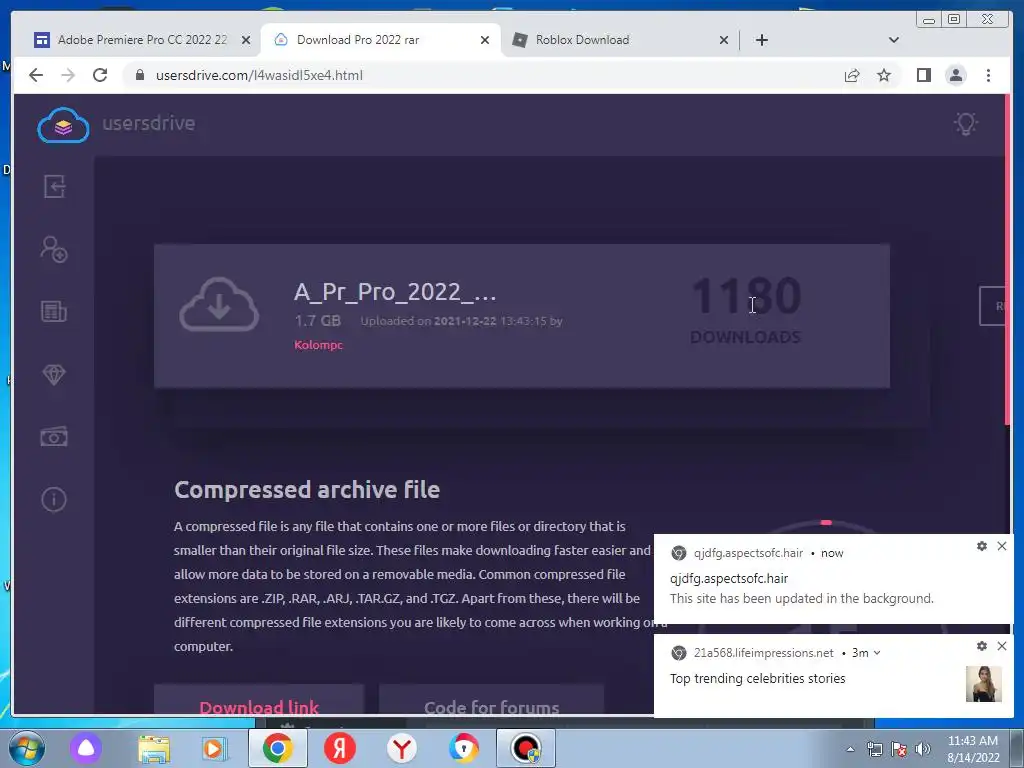The image size is (1024, 768).
Task: Click the network tray icon
Action: click(874, 749)
